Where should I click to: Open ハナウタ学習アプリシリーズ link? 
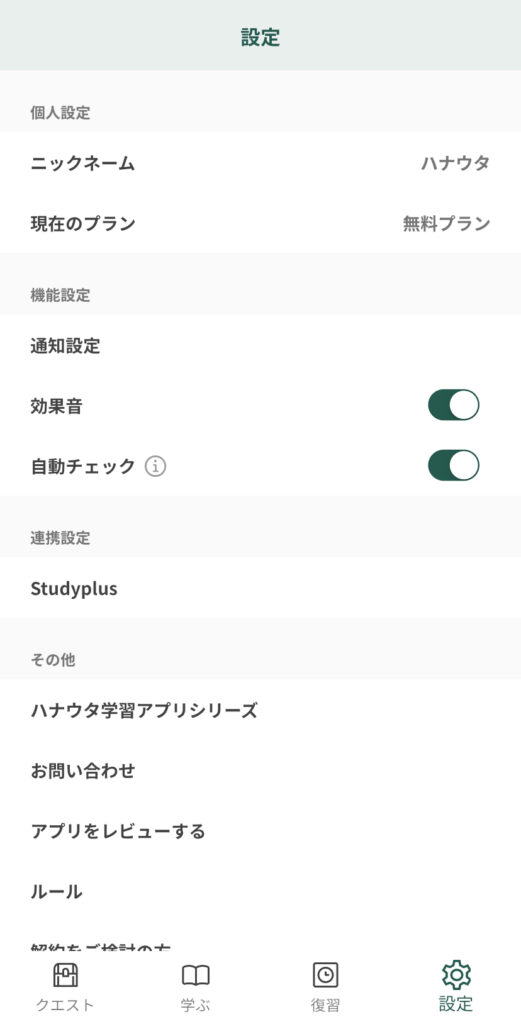tap(260, 710)
